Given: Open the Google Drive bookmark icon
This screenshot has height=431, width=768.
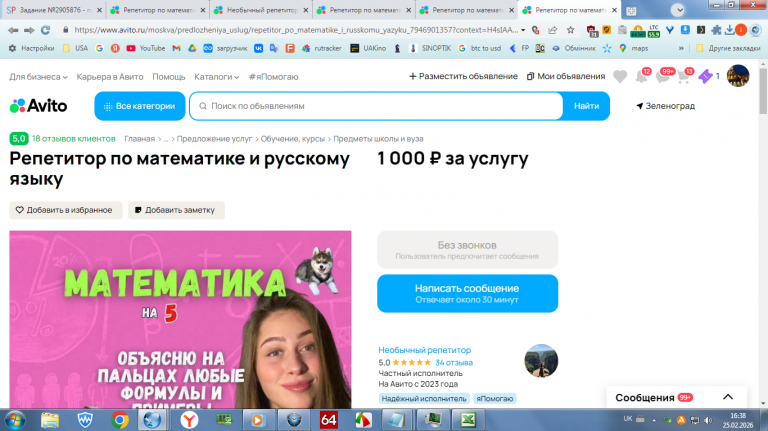Looking at the screenshot, I should click(x=192, y=48).
